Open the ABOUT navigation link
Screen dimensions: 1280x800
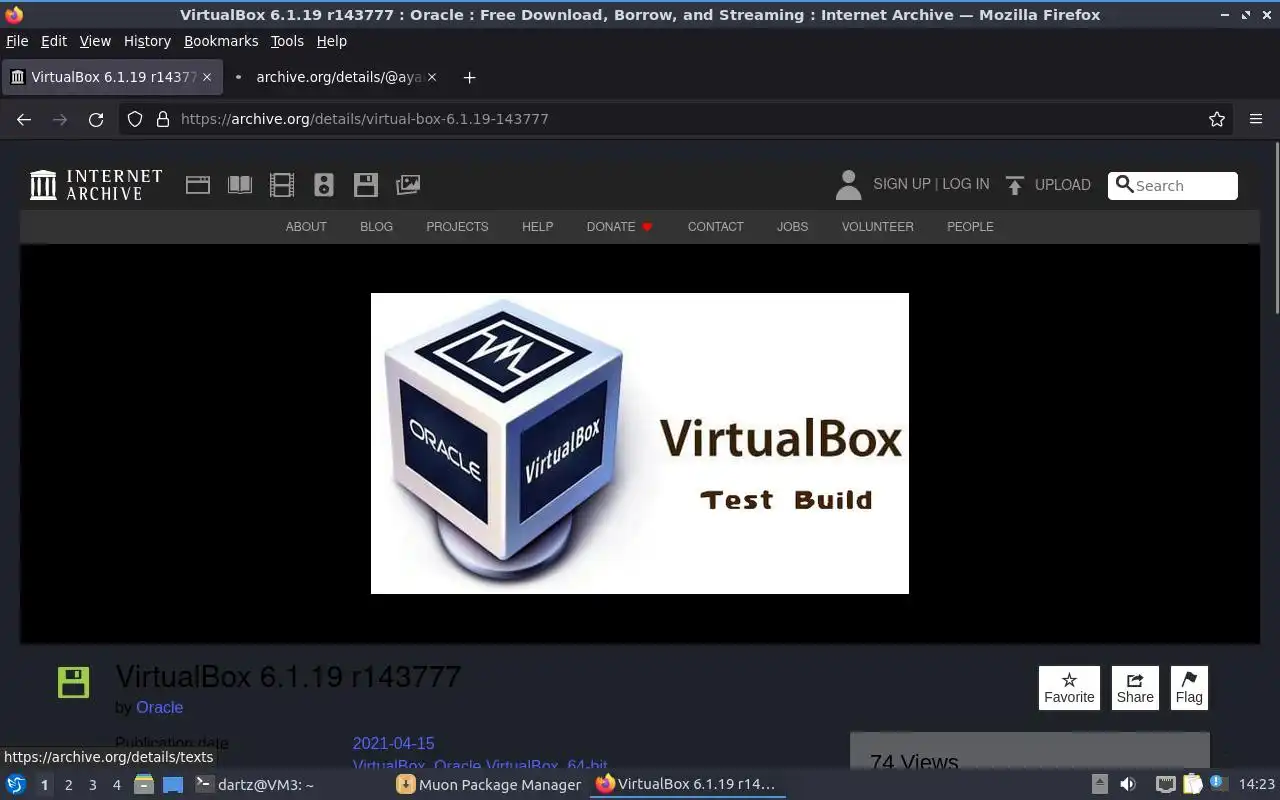click(306, 227)
